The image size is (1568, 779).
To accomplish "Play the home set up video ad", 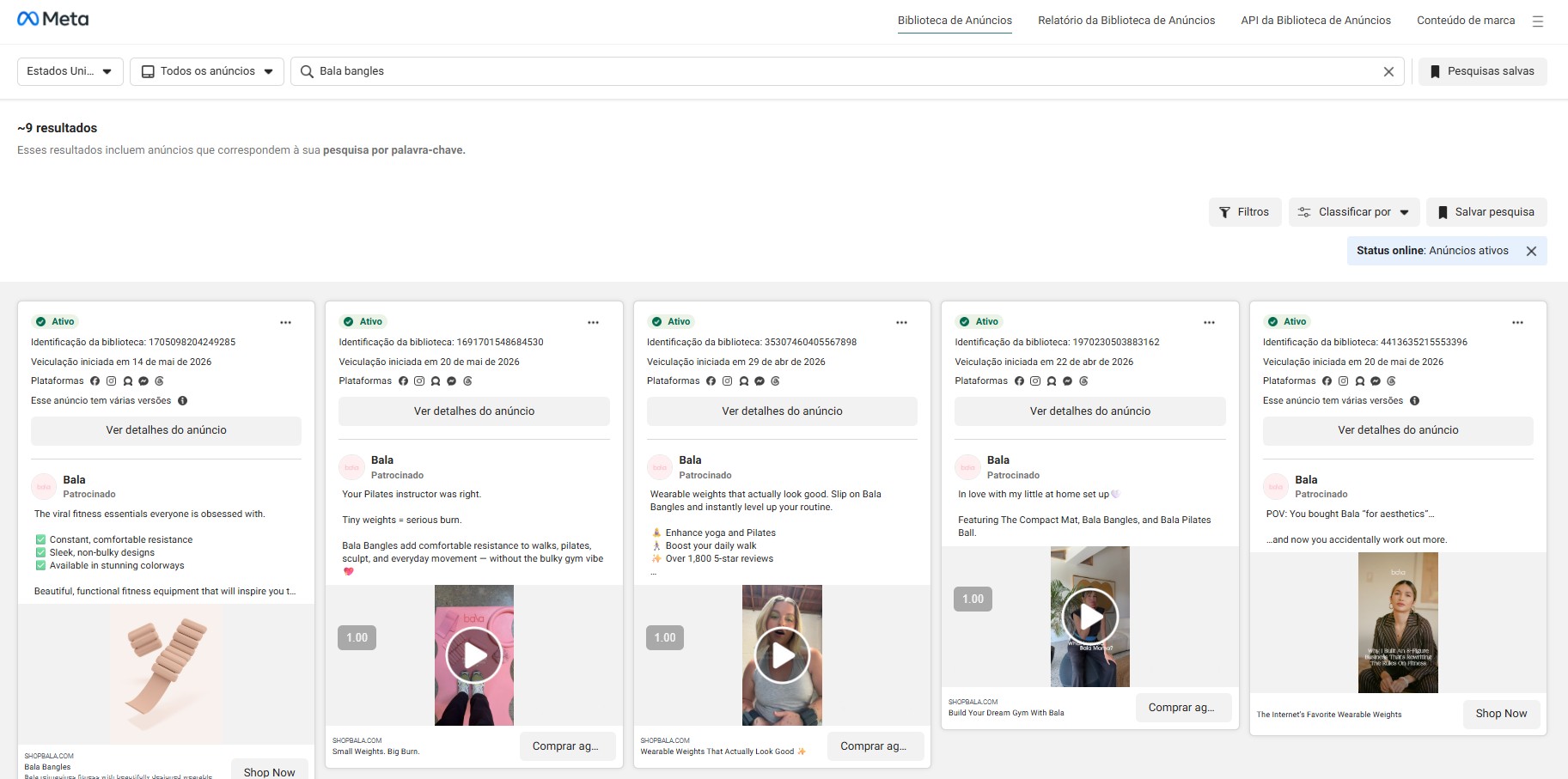I will pyautogui.click(x=1090, y=617).
